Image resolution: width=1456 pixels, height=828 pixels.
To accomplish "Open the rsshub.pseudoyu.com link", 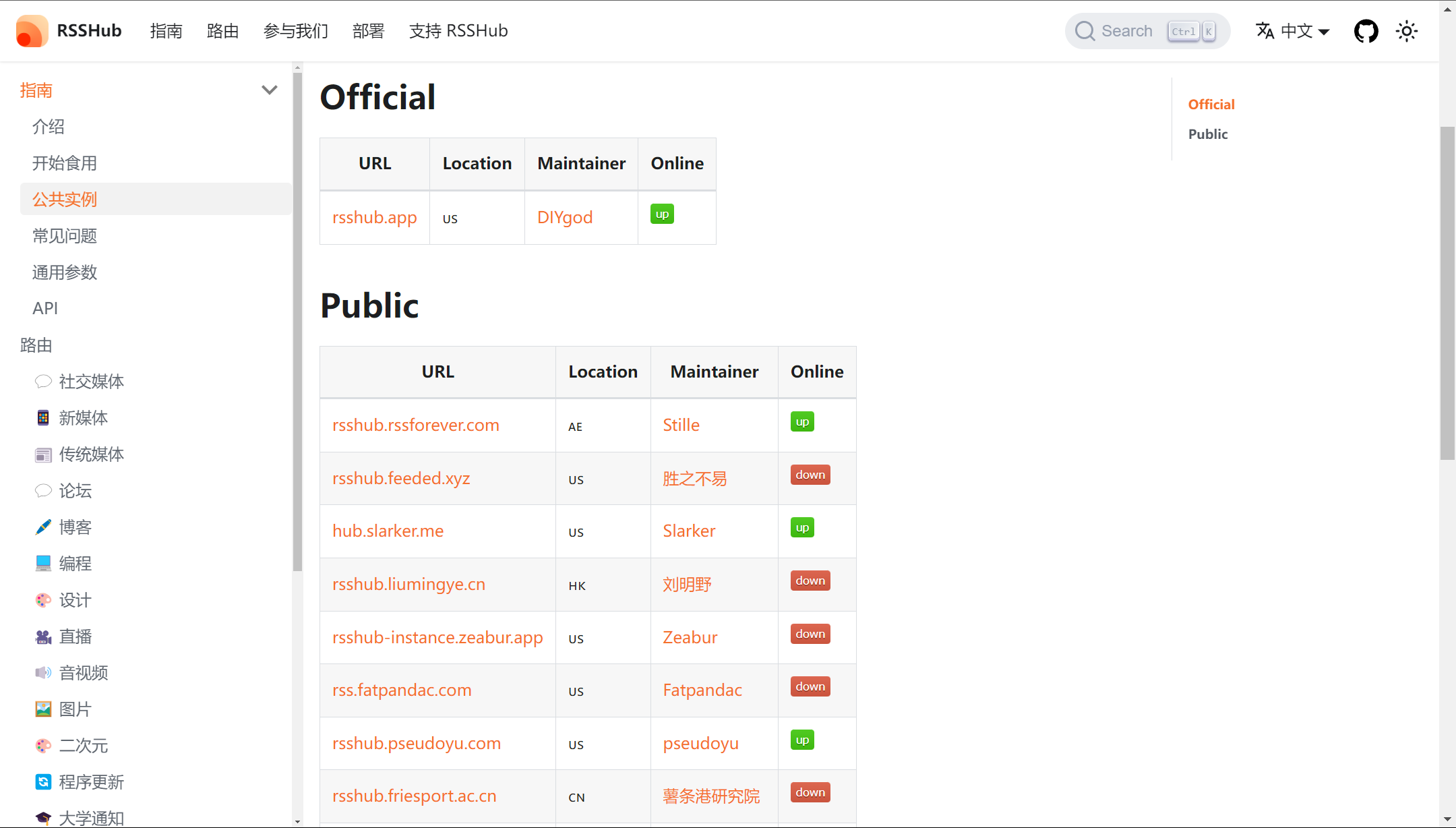I will pyautogui.click(x=417, y=744).
